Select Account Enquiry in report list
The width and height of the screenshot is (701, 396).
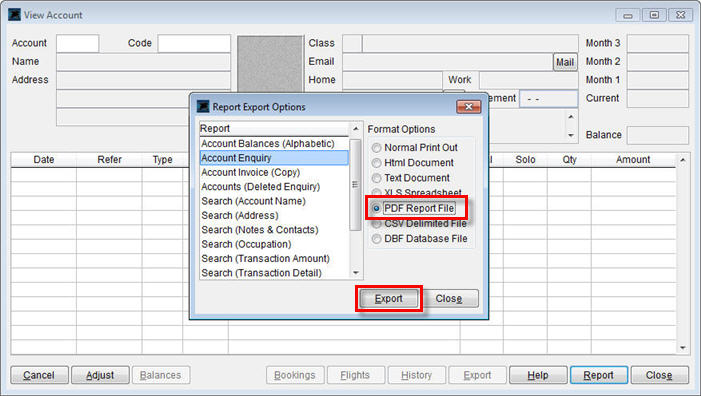click(x=274, y=158)
